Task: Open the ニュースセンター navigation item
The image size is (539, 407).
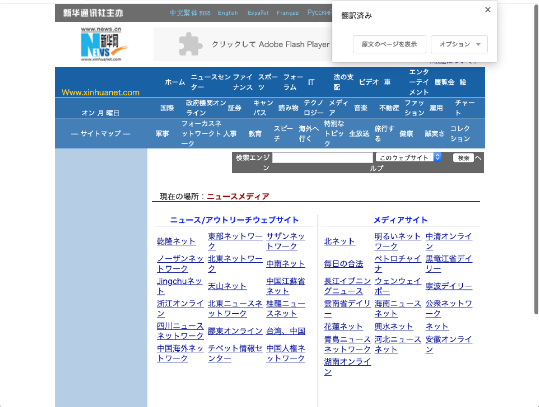Action: [211, 82]
